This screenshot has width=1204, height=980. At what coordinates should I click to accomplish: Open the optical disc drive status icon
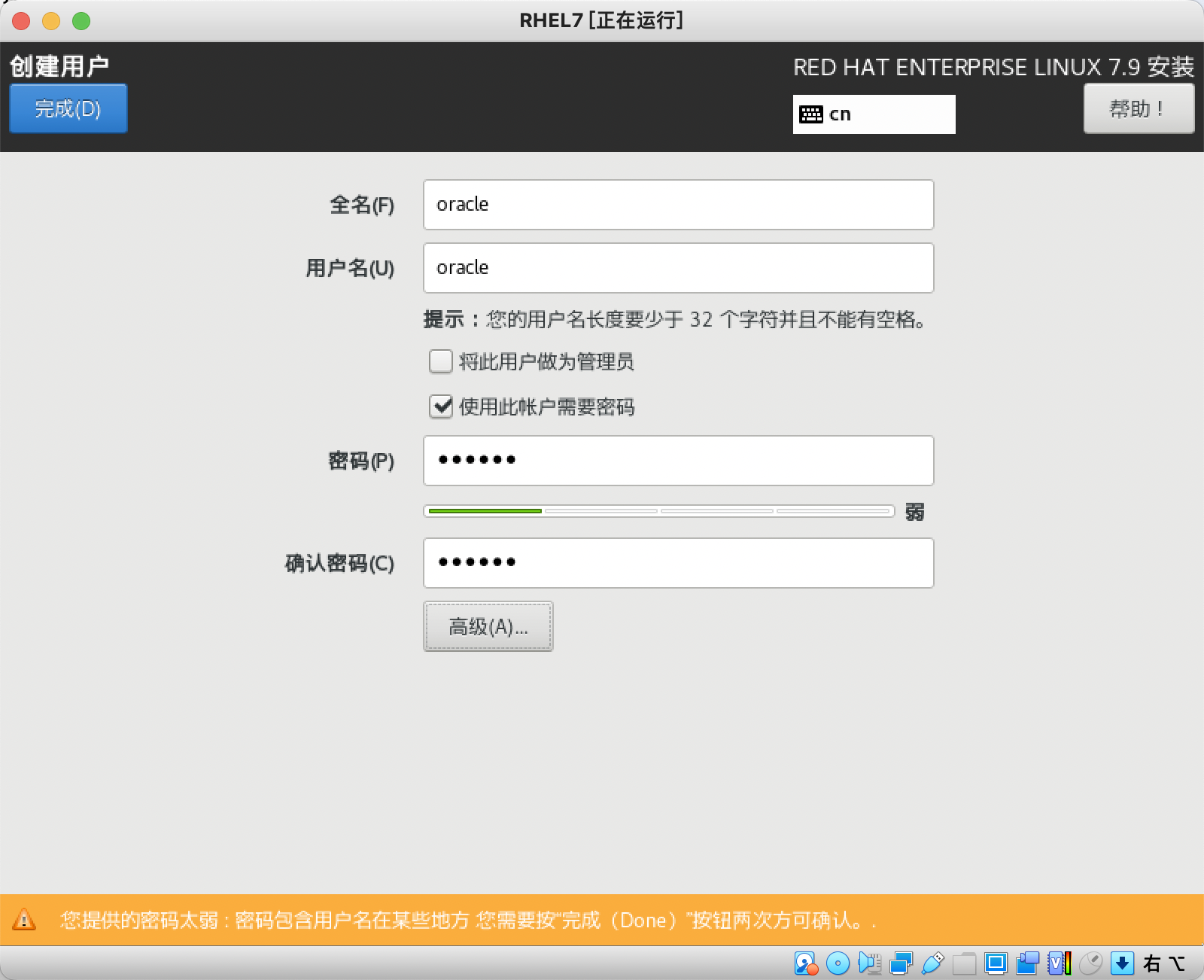[838, 963]
